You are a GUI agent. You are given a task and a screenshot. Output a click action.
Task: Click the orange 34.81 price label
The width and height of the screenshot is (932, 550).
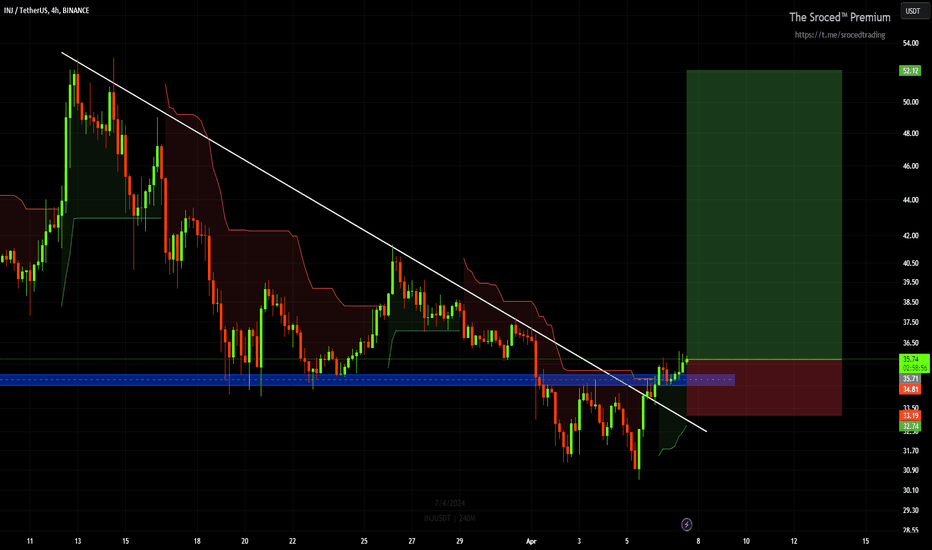point(911,389)
